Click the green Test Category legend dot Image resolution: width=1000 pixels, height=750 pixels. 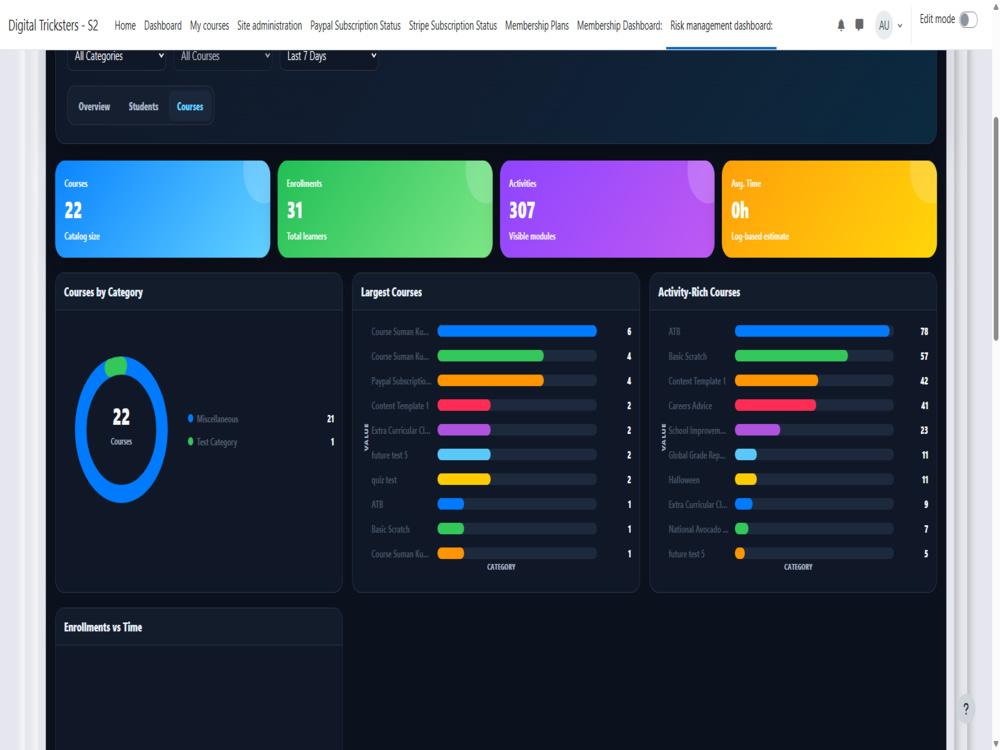pos(191,441)
